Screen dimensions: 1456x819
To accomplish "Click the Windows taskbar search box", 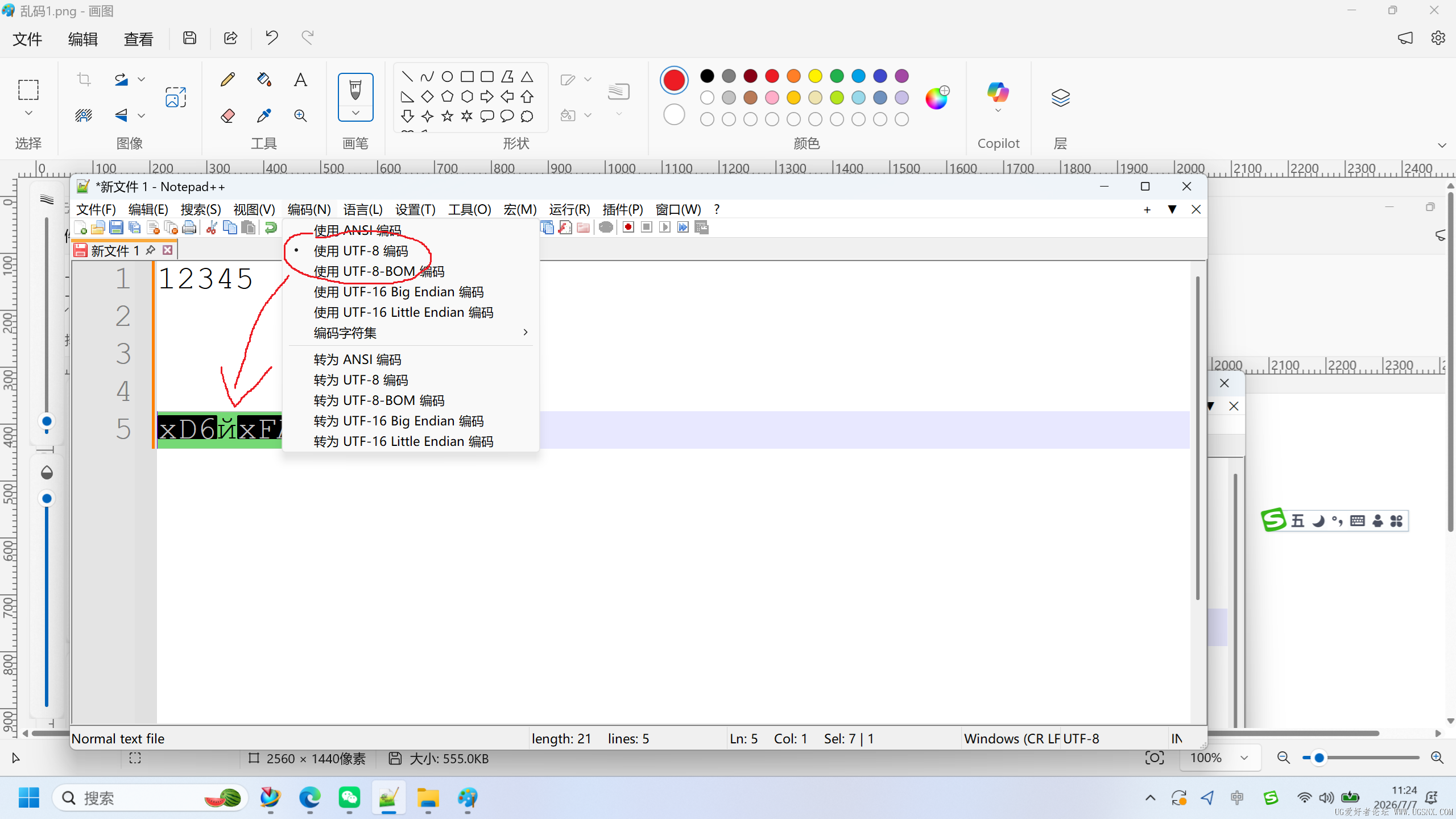I will click(x=150, y=798).
